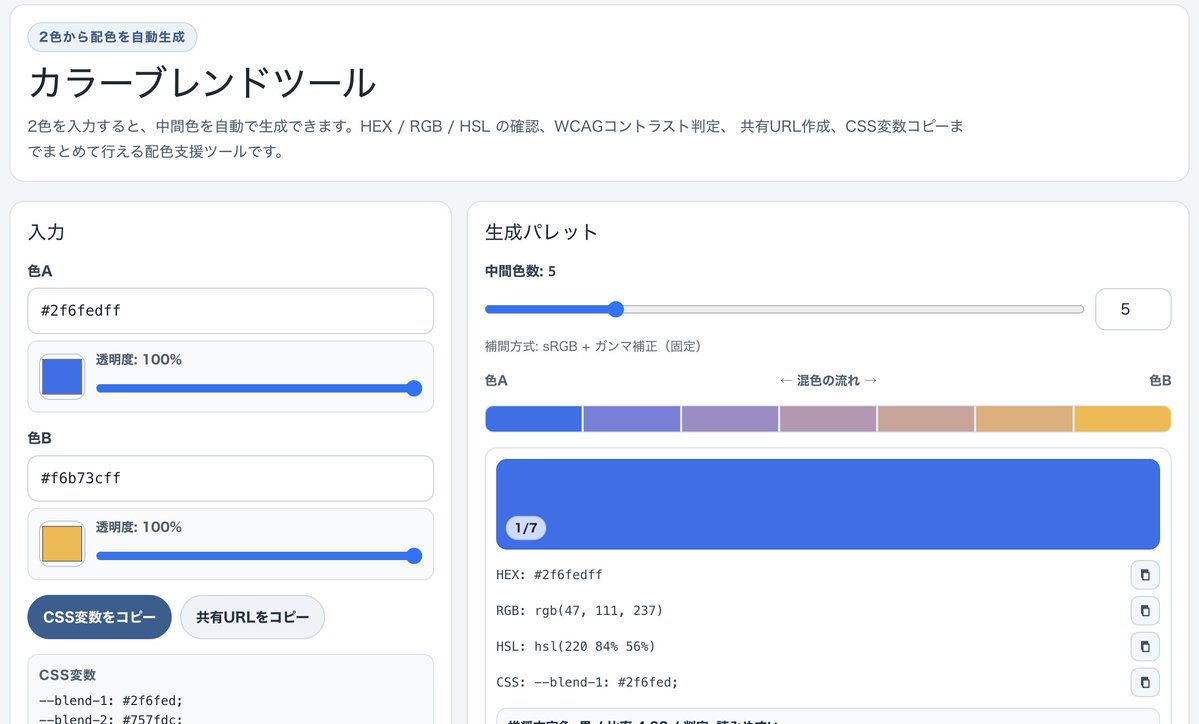Click the text --blend-1: #2f6fed; in CSS変数
1199x724 pixels.
[111, 700]
